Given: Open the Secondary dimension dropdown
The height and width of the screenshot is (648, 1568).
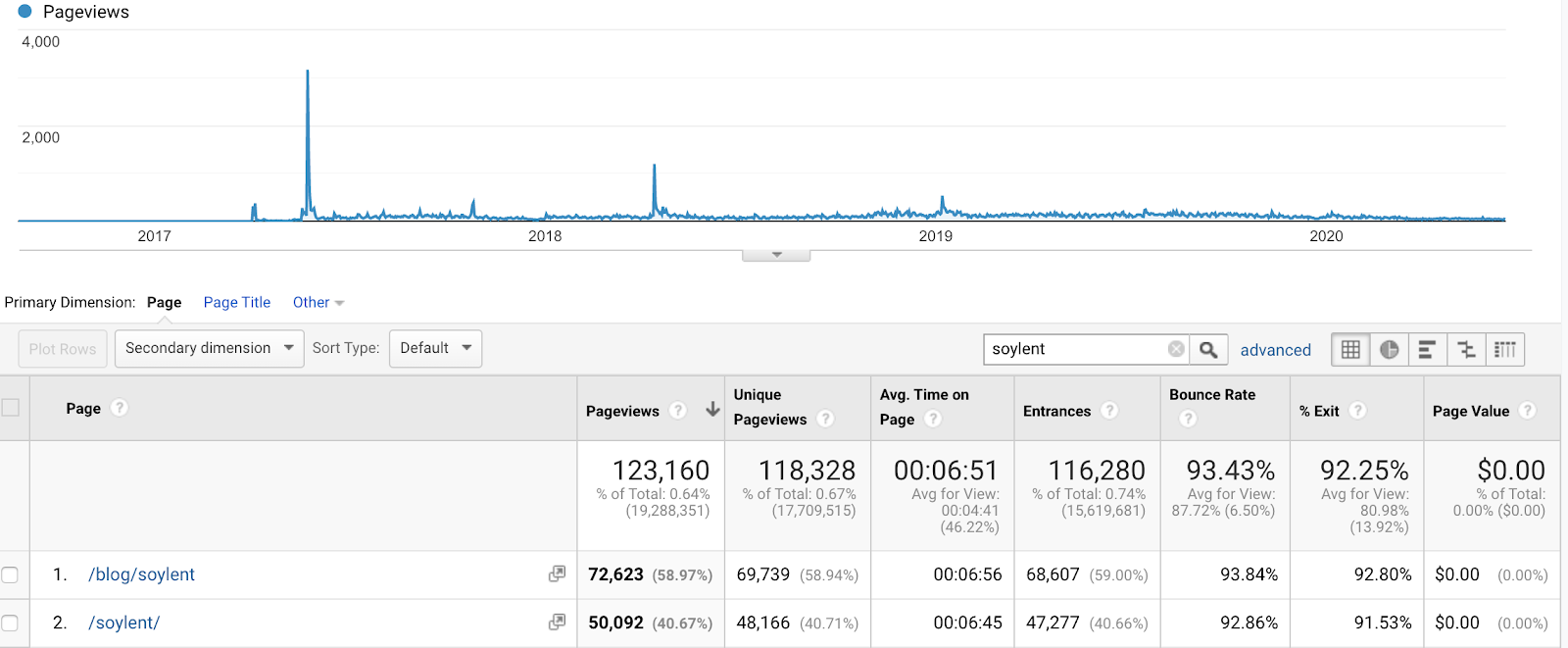Looking at the screenshot, I should pyautogui.click(x=210, y=348).
